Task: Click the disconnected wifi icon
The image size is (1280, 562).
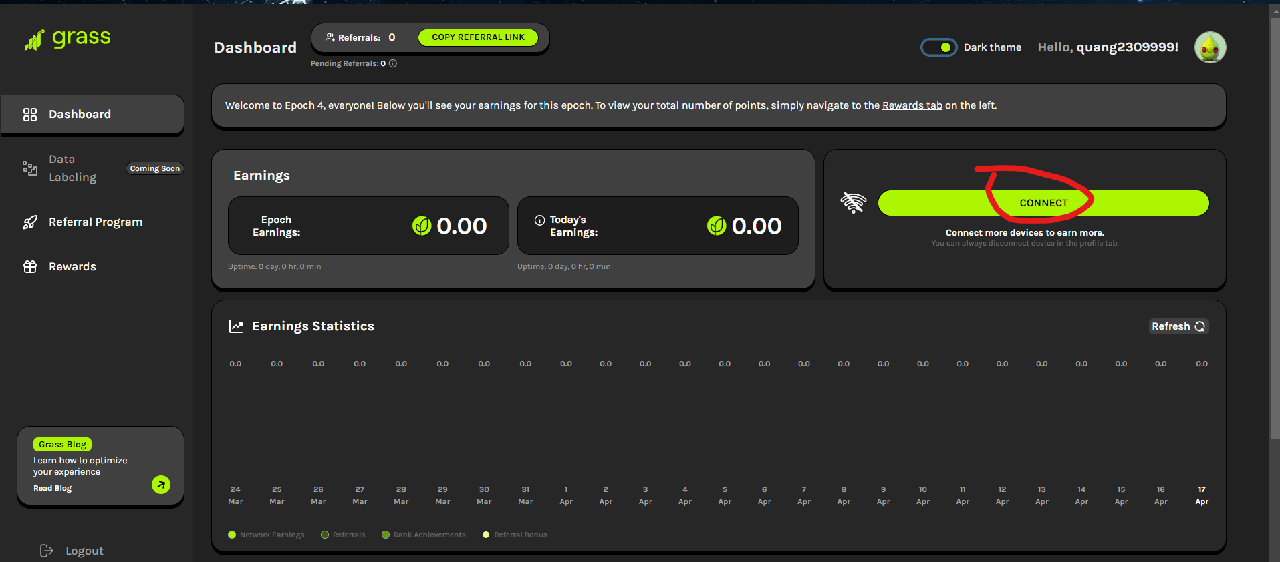Action: [x=853, y=203]
